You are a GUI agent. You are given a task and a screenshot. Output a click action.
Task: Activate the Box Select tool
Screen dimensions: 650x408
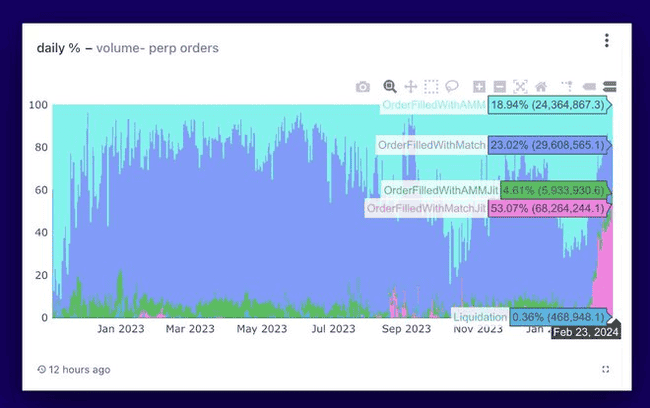coord(431,87)
